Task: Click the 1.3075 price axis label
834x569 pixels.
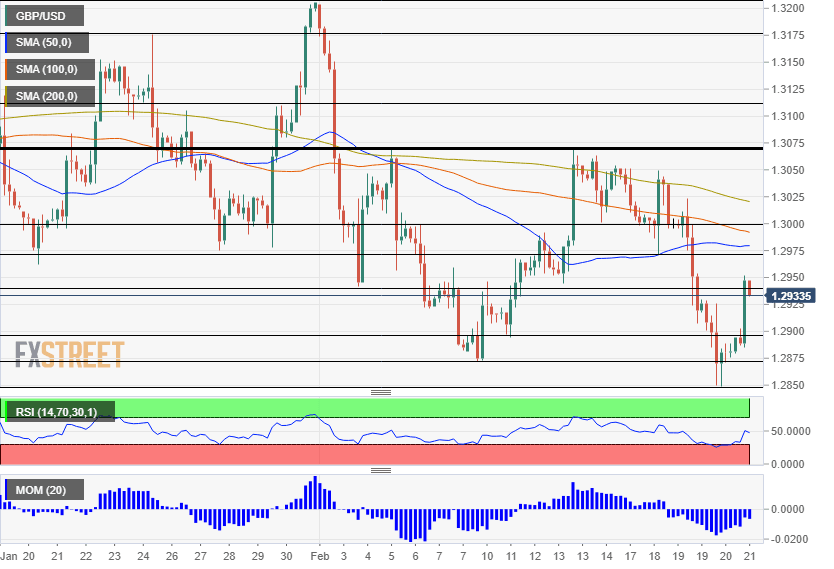Action: point(788,143)
